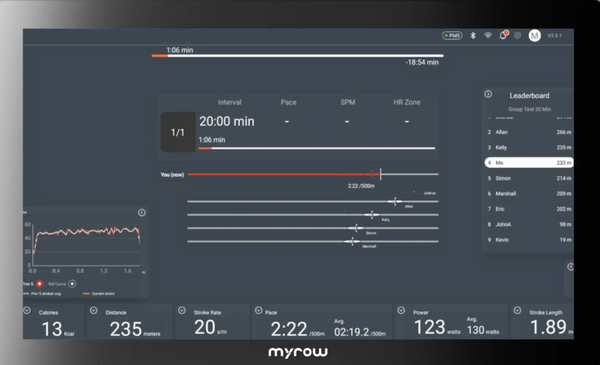This screenshot has height=365, width=600.
Task: Select Allan in the leaderboard
Action: pyautogui.click(x=529, y=132)
